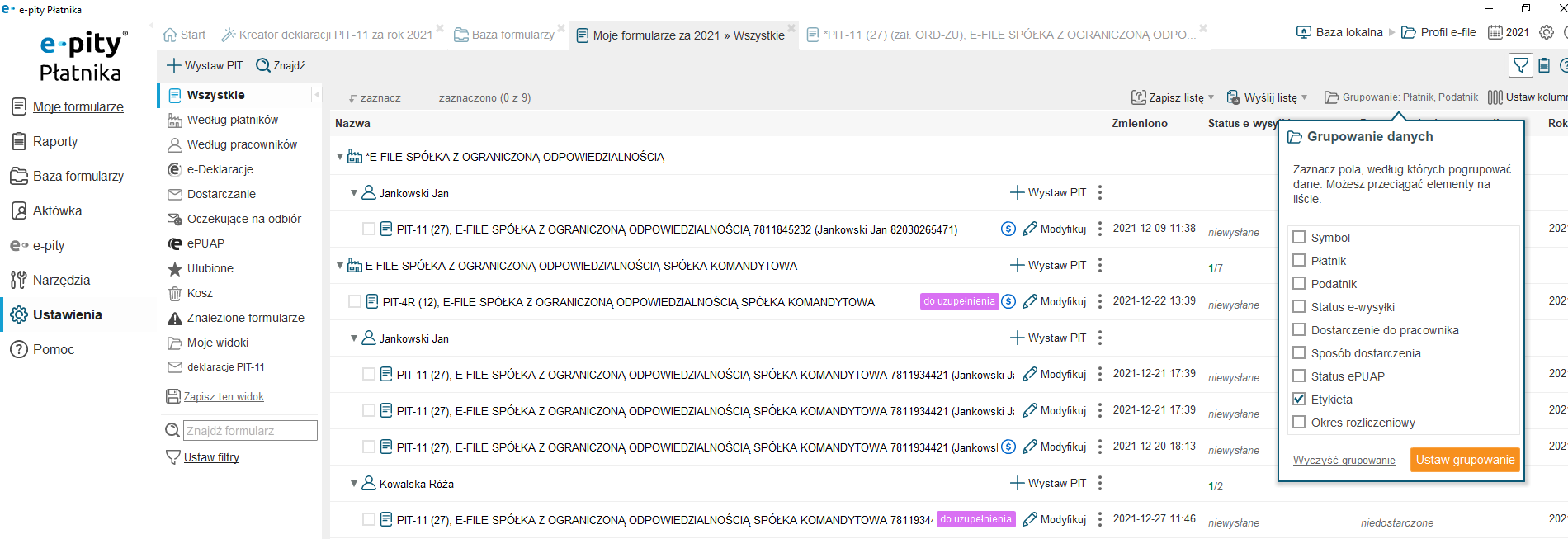The width and height of the screenshot is (1568, 539).
Task: Click the dollar icon on PIT-4R (12) row
Action: point(1008,302)
